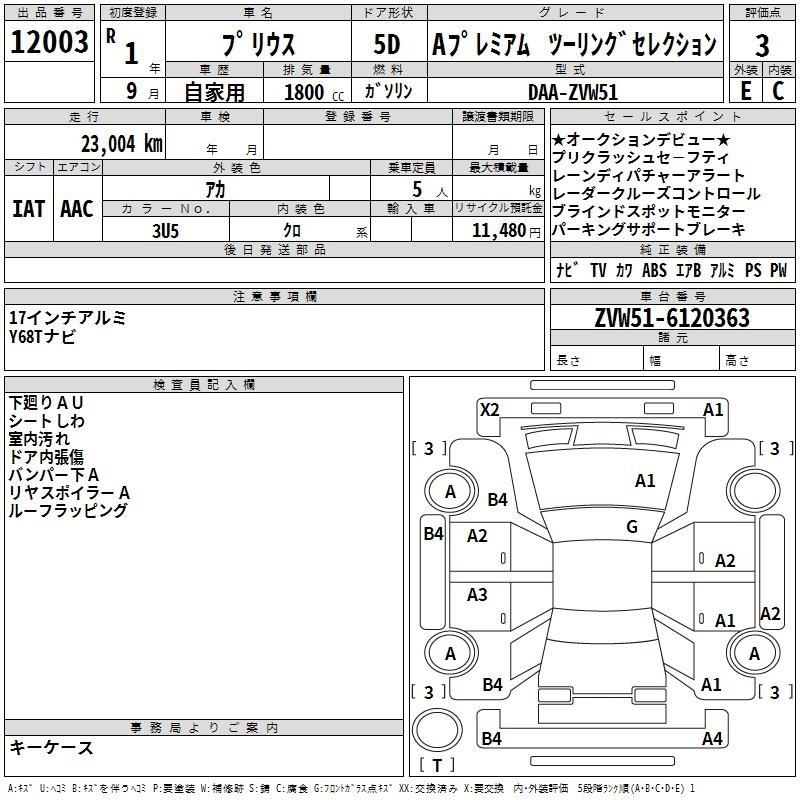This screenshot has height=800, width=800.
Task: Click the lot number 12003
Action: click(x=49, y=42)
